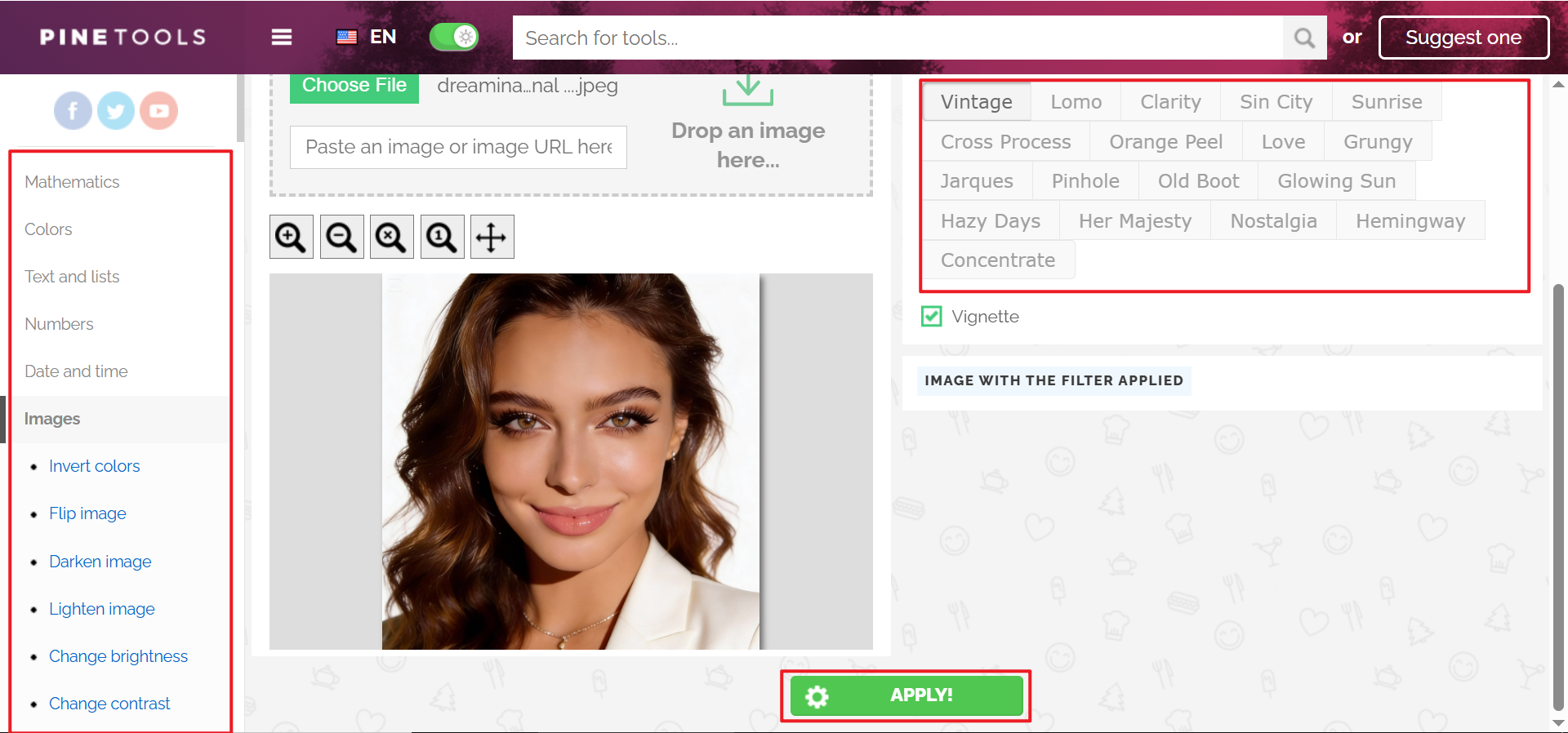The image size is (1568, 733).
Task: Click the dreamina file name text
Action: [x=528, y=86]
